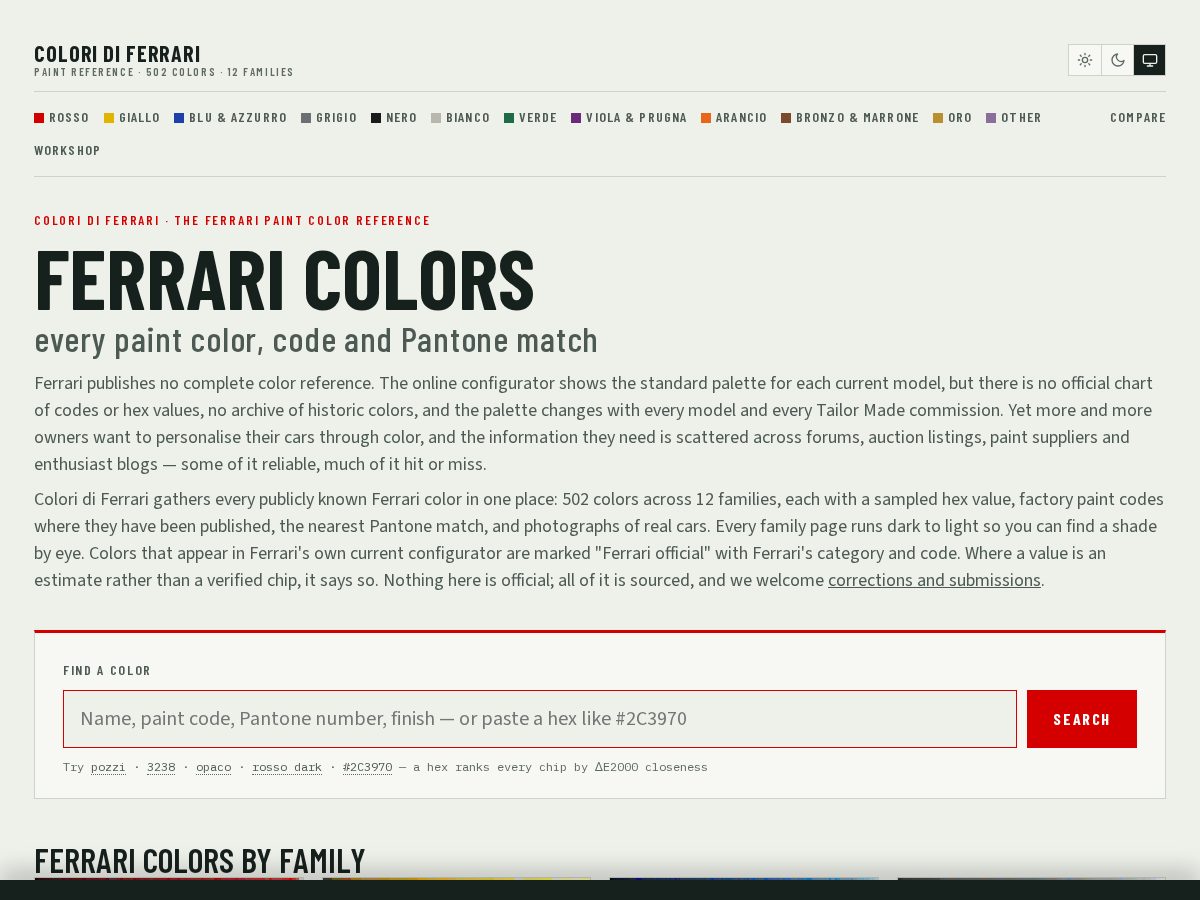1200x900 pixels.
Task: Try the #2C3970 hex example
Action: tap(367, 767)
